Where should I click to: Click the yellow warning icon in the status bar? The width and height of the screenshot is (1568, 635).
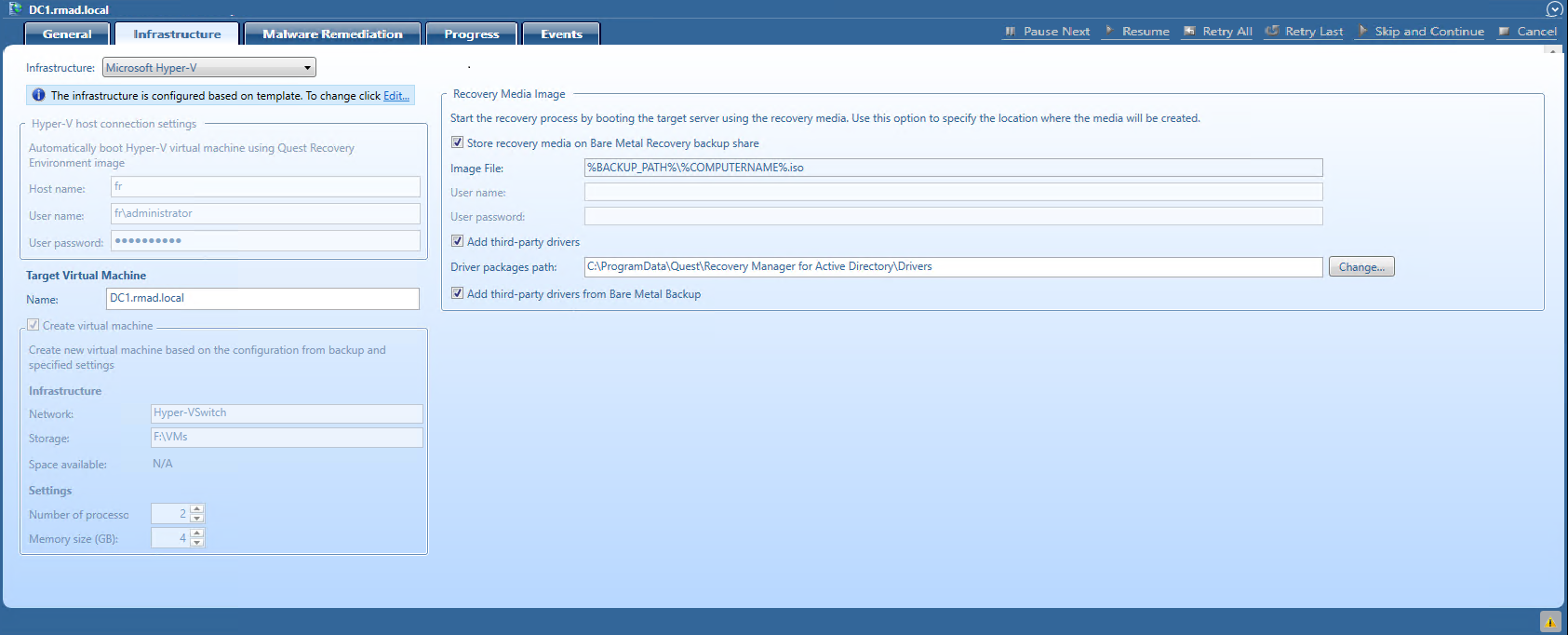point(1550,622)
